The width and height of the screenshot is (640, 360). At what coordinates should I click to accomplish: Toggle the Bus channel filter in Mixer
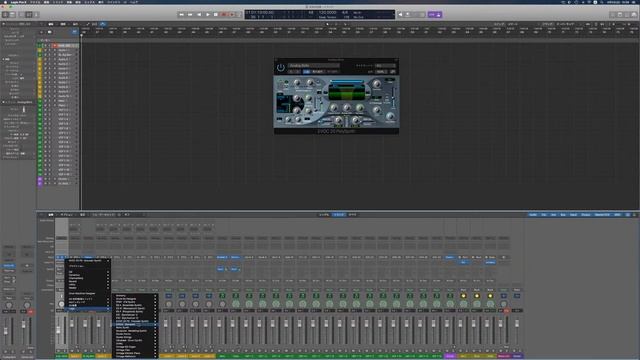563,215
